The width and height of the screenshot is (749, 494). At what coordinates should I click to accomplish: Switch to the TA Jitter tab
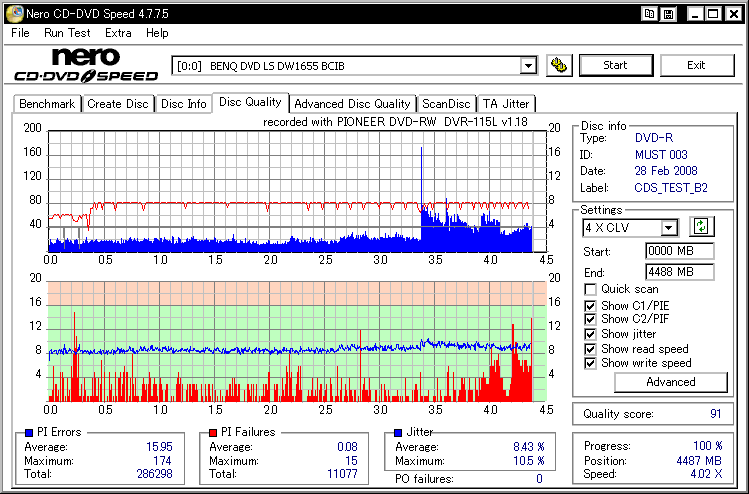pos(506,104)
